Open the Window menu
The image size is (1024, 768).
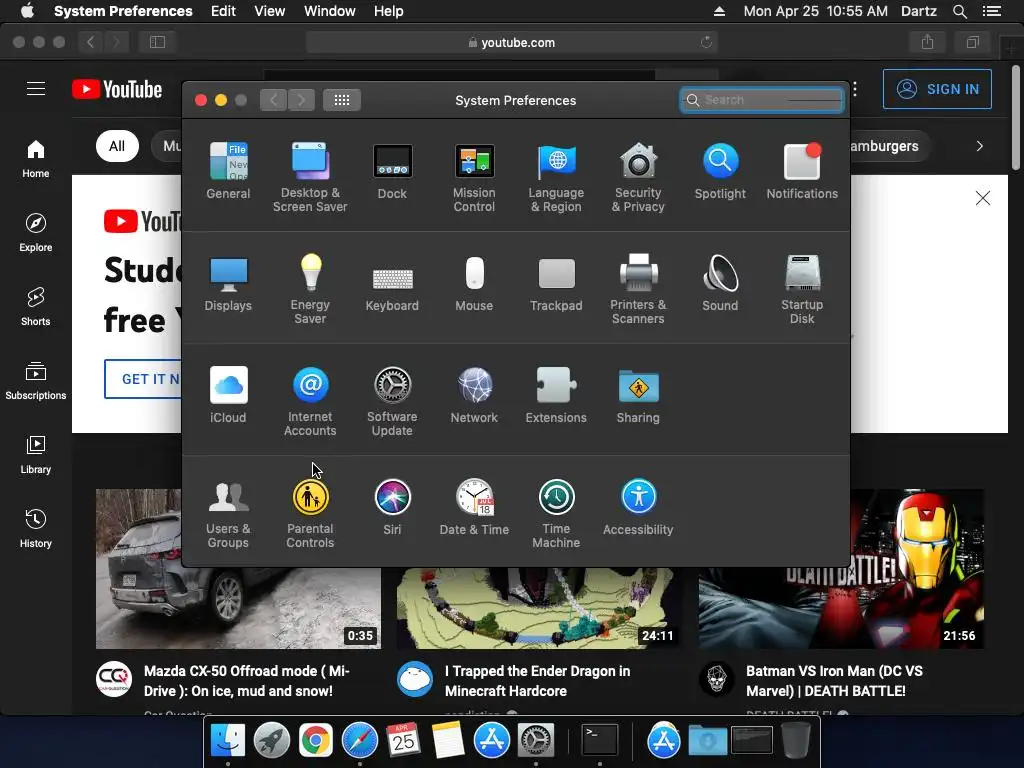330,11
